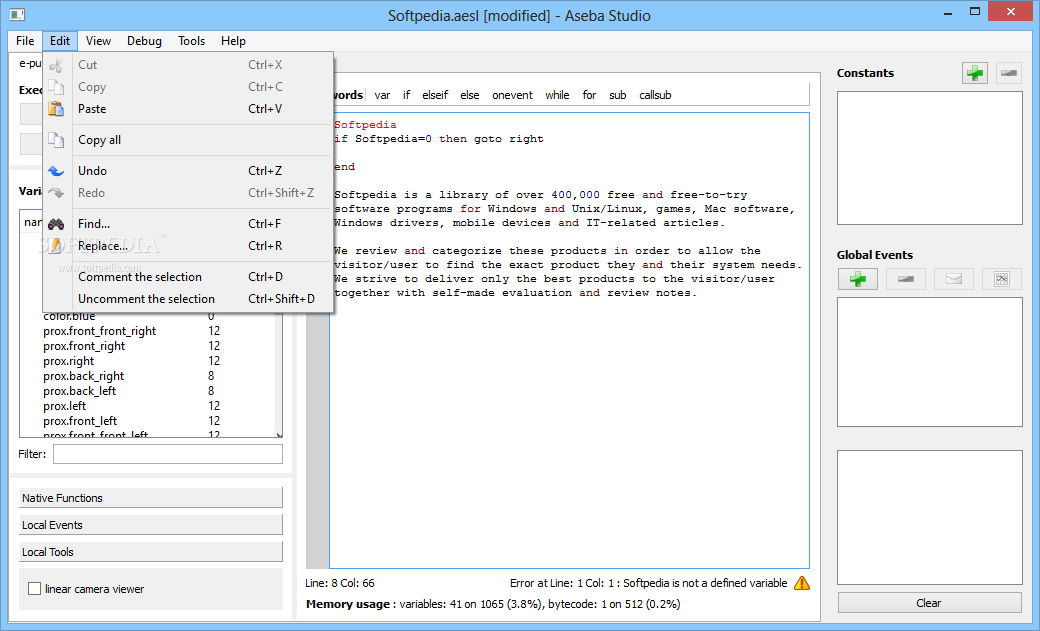The height and width of the screenshot is (631, 1040).
Task: Select Find... in the Edit menu
Action: (188, 224)
